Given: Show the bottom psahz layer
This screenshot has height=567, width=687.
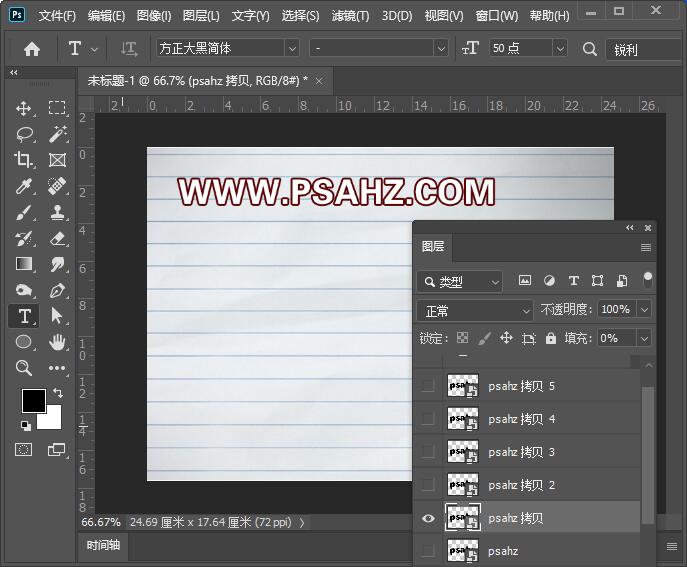Looking at the screenshot, I should [428, 550].
